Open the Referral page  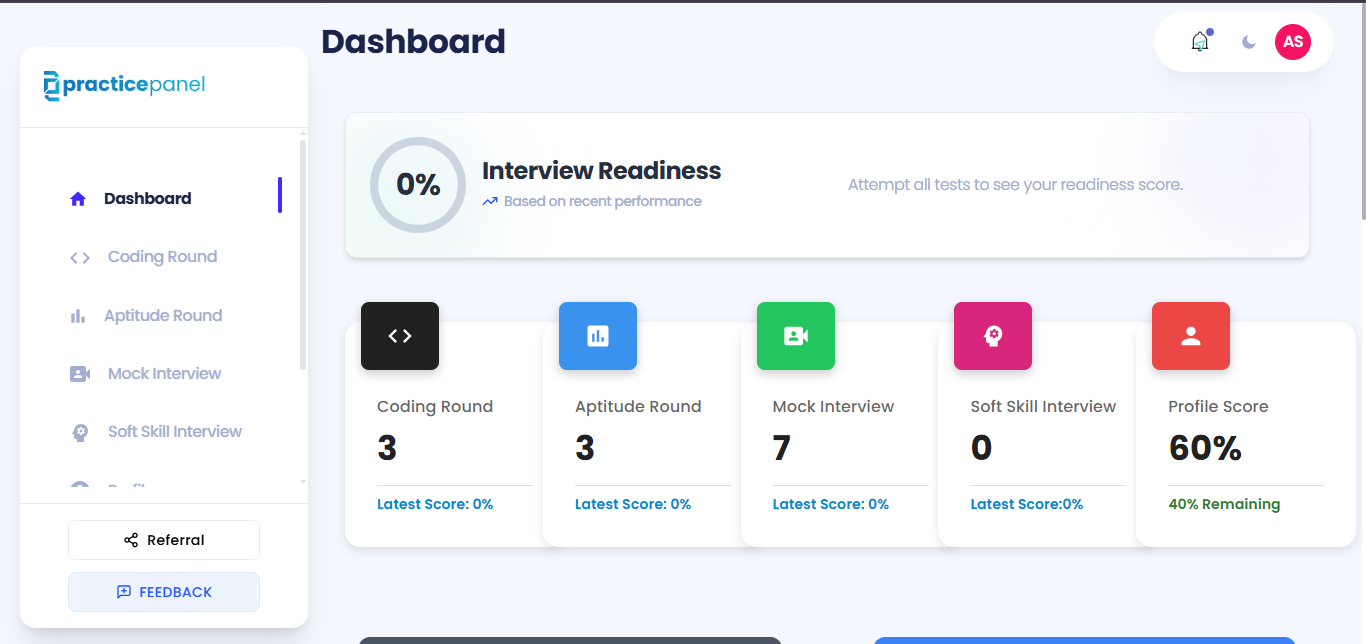(163, 539)
